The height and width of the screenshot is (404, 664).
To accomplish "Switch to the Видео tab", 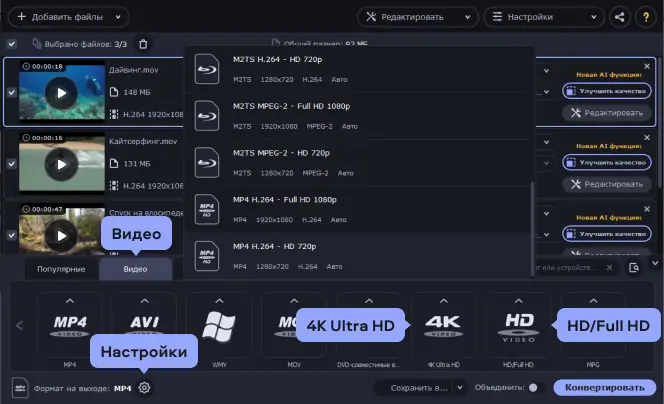I will tap(136, 269).
